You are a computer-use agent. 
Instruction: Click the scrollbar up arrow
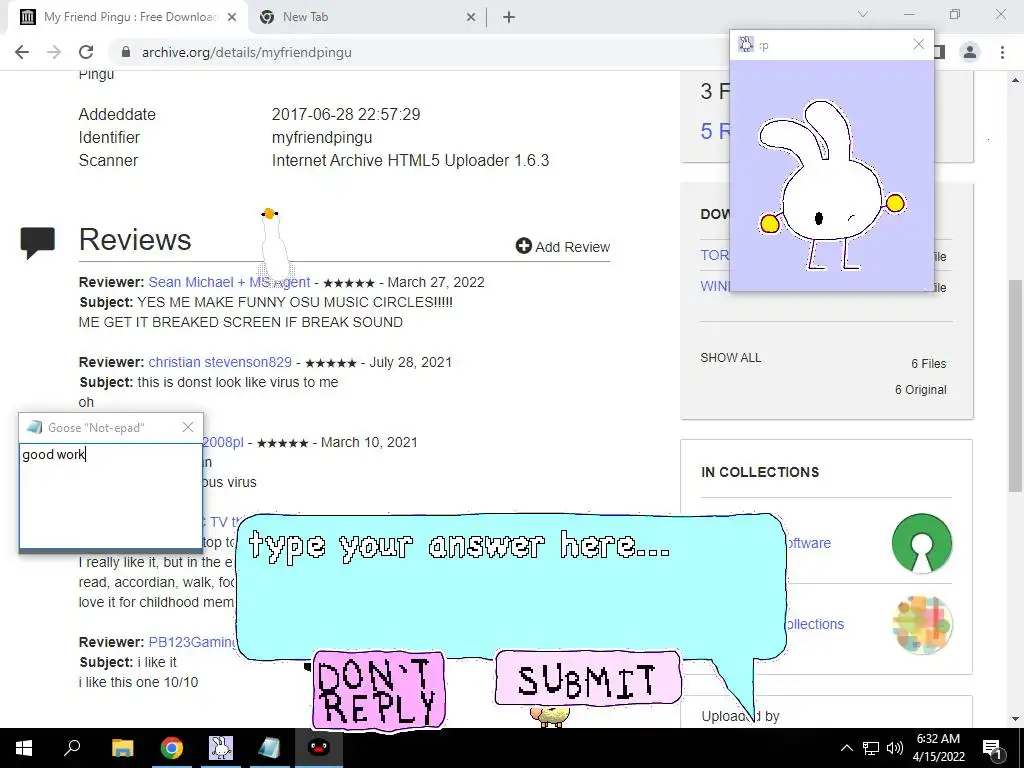(x=1015, y=80)
